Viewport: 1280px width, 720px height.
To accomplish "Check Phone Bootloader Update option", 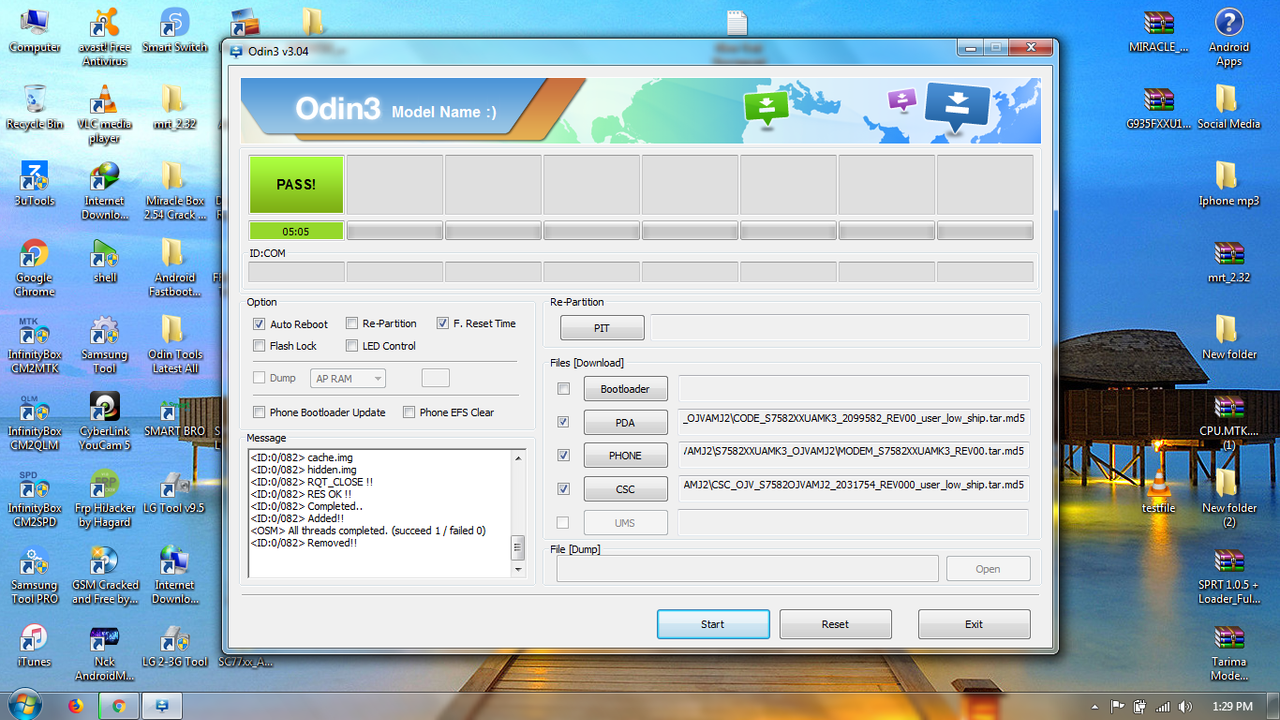I will pos(259,412).
